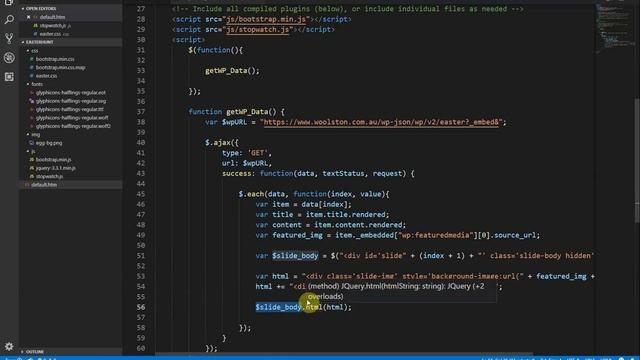This screenshot has height=360, width=640.
Task: Click $slide_body.html(html) on line 56
Action: point(303,307)
